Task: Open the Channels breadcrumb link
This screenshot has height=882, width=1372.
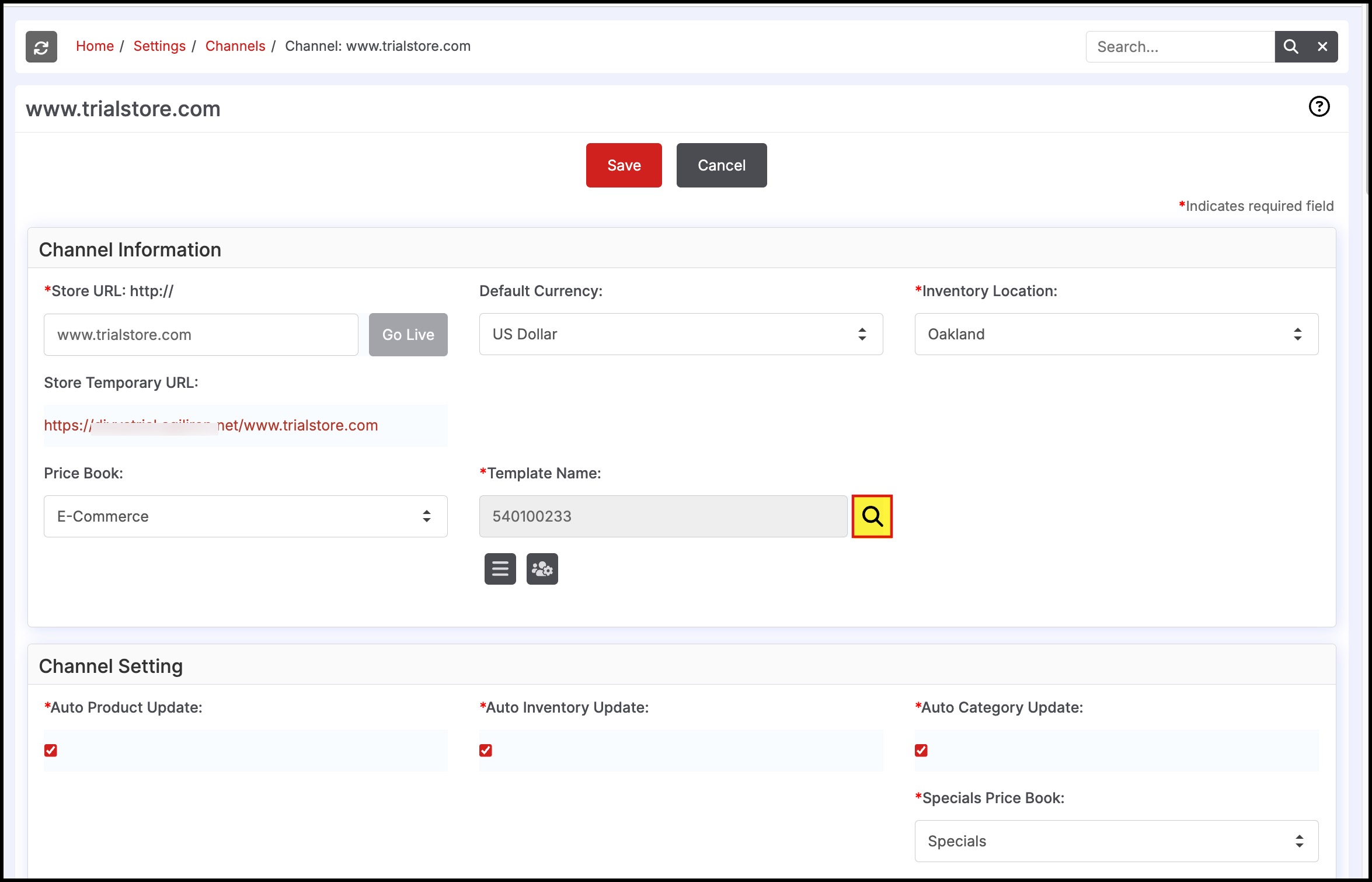Action: click(235, 46)
